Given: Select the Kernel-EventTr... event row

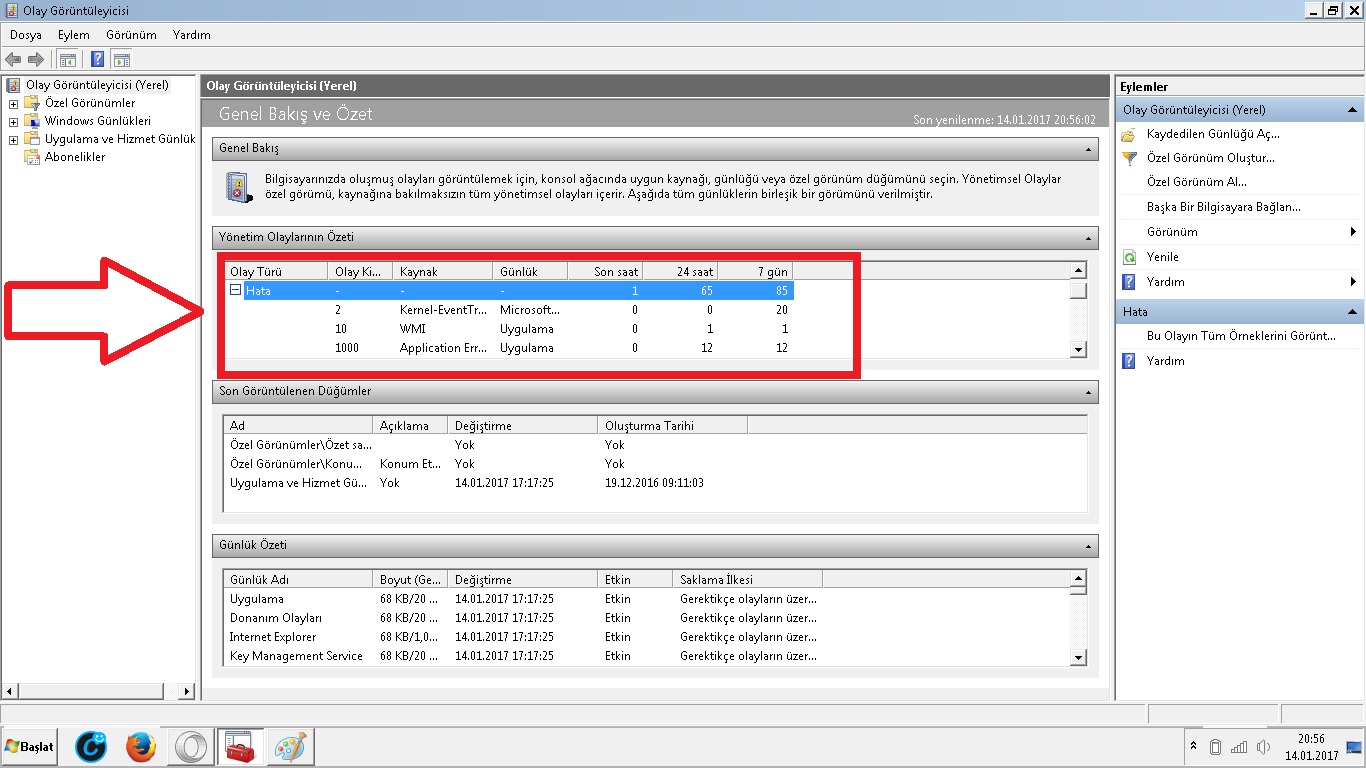Looking at the screenshot, I should tap(509, 310).
